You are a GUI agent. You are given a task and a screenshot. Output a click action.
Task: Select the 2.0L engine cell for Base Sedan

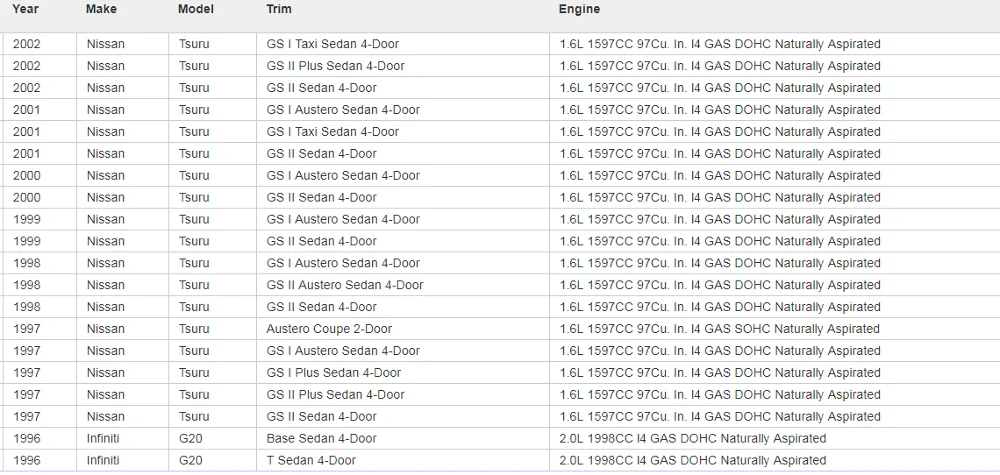pos(692,439)
